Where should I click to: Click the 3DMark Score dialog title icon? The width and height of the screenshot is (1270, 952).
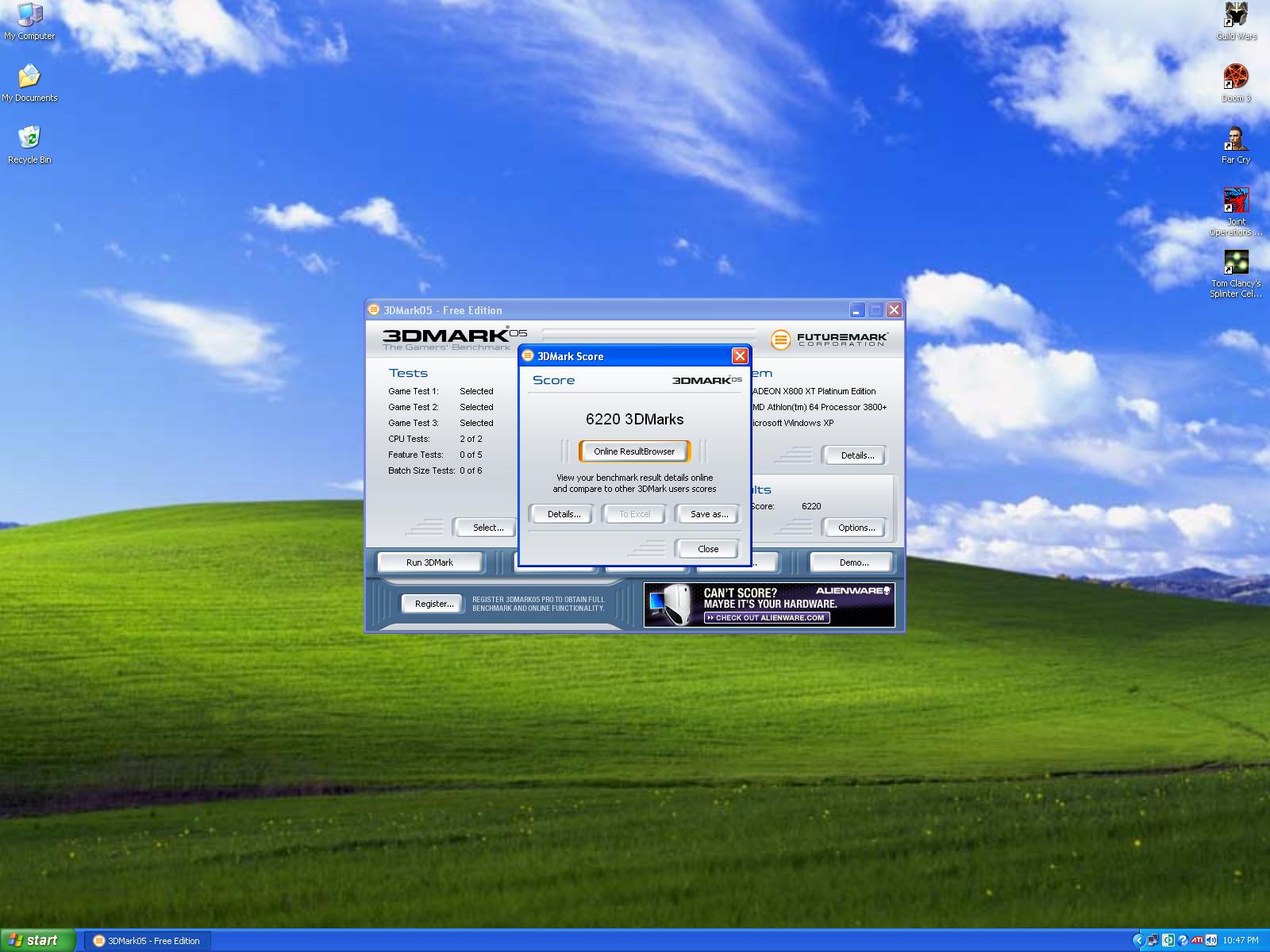[528, 355]
